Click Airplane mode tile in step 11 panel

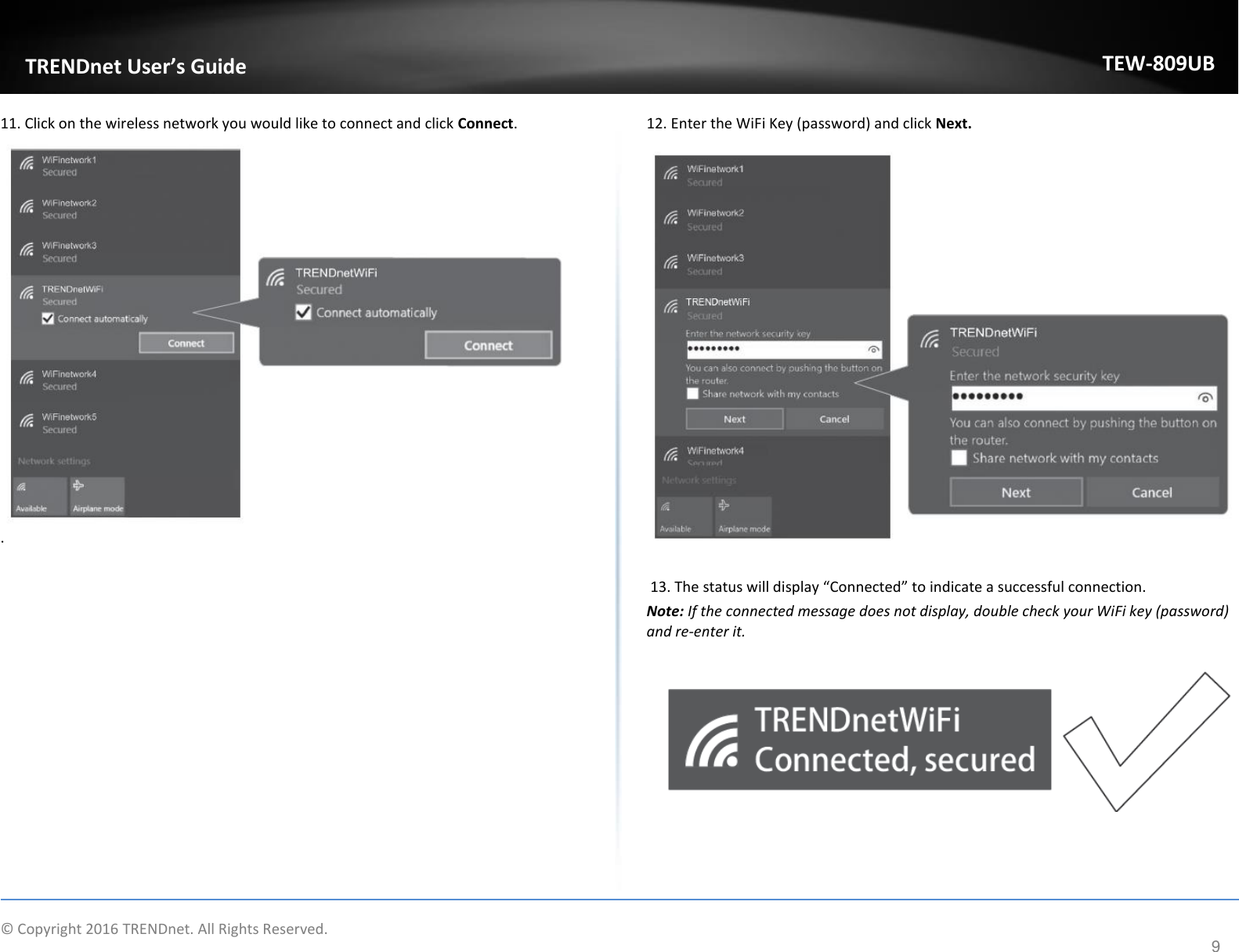(x=97, y=496)
